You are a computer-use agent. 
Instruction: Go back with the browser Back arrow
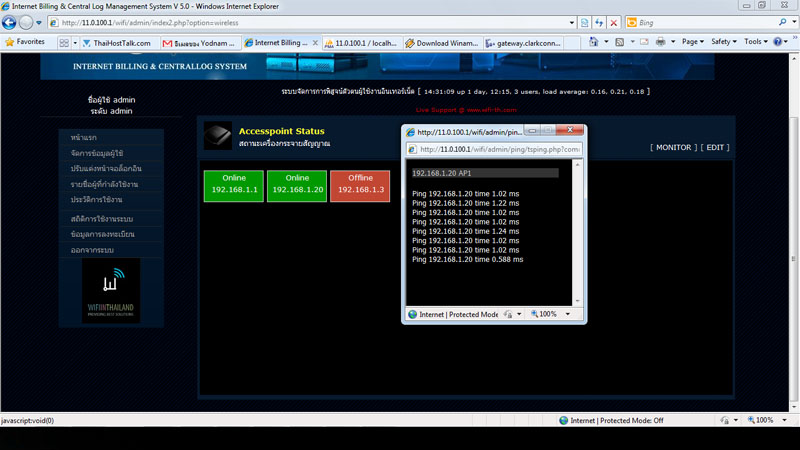tap(9, 22)
